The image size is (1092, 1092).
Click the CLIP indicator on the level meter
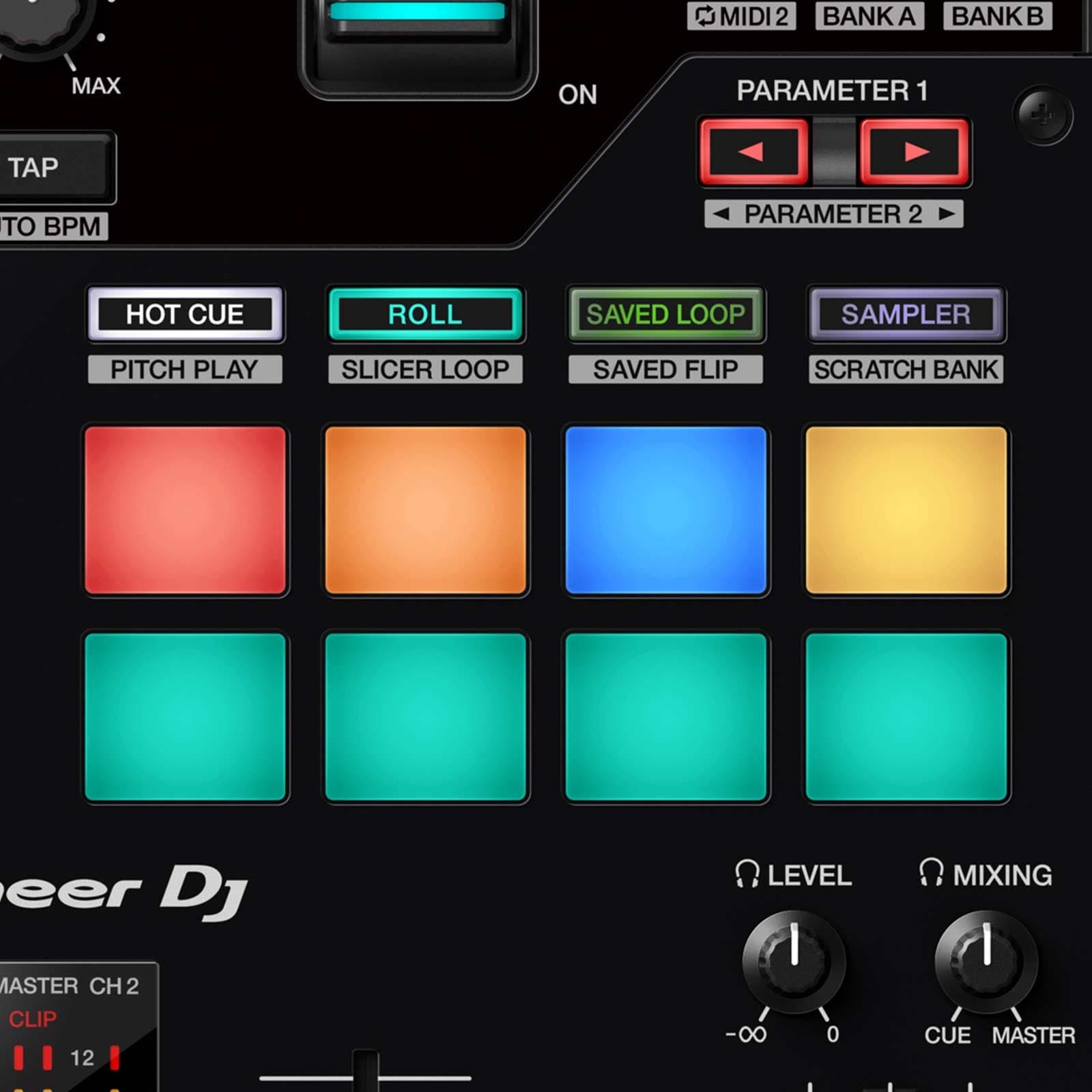[x=32, y=1019]
